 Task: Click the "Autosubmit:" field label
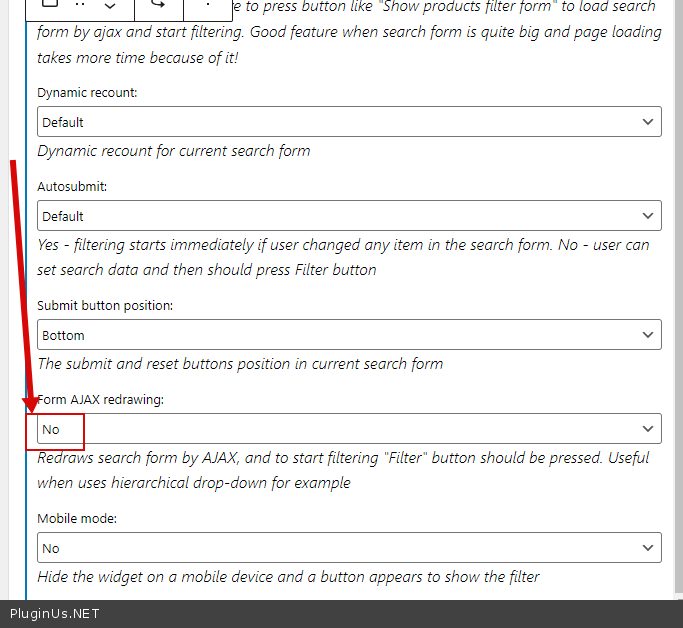coord(72,187)
